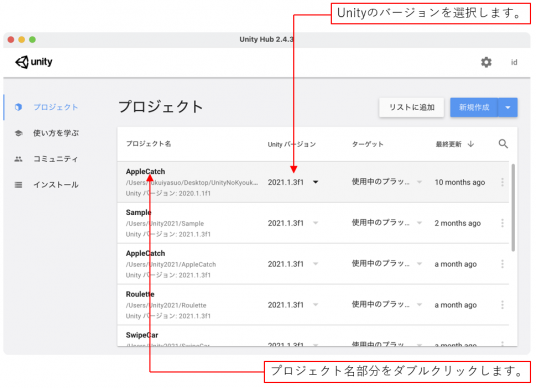Open the account id menu
536x388 pixels.
[514, 62]
